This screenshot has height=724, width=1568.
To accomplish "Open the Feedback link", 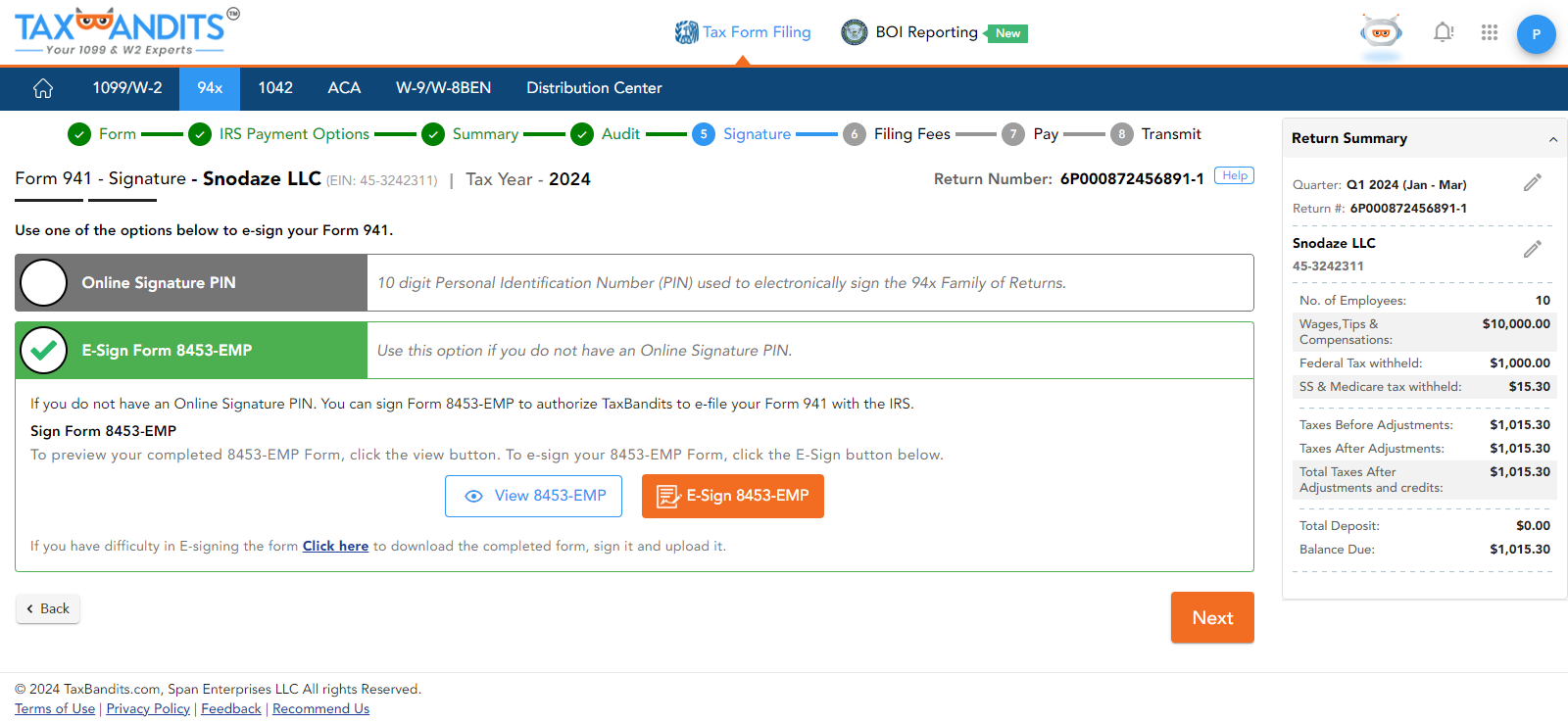I will pyautogui.click(x=231, y=708).
